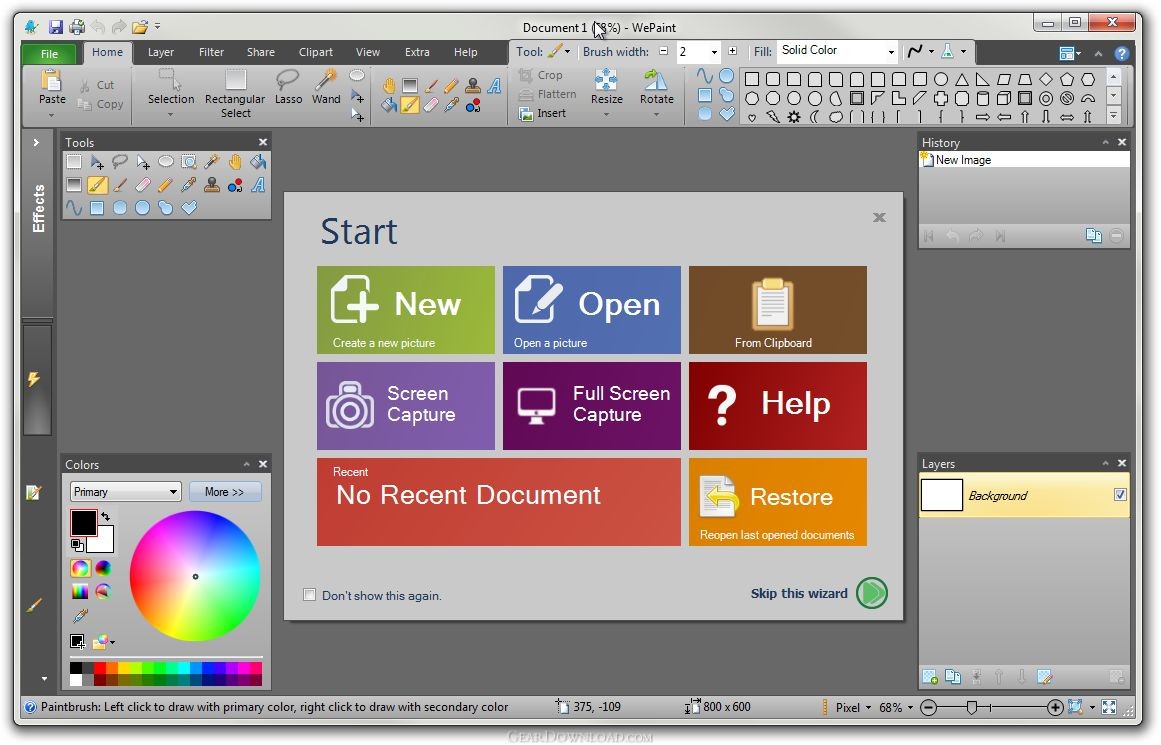
Task: Click the From Clipboard tile
Action: point(777,310)
